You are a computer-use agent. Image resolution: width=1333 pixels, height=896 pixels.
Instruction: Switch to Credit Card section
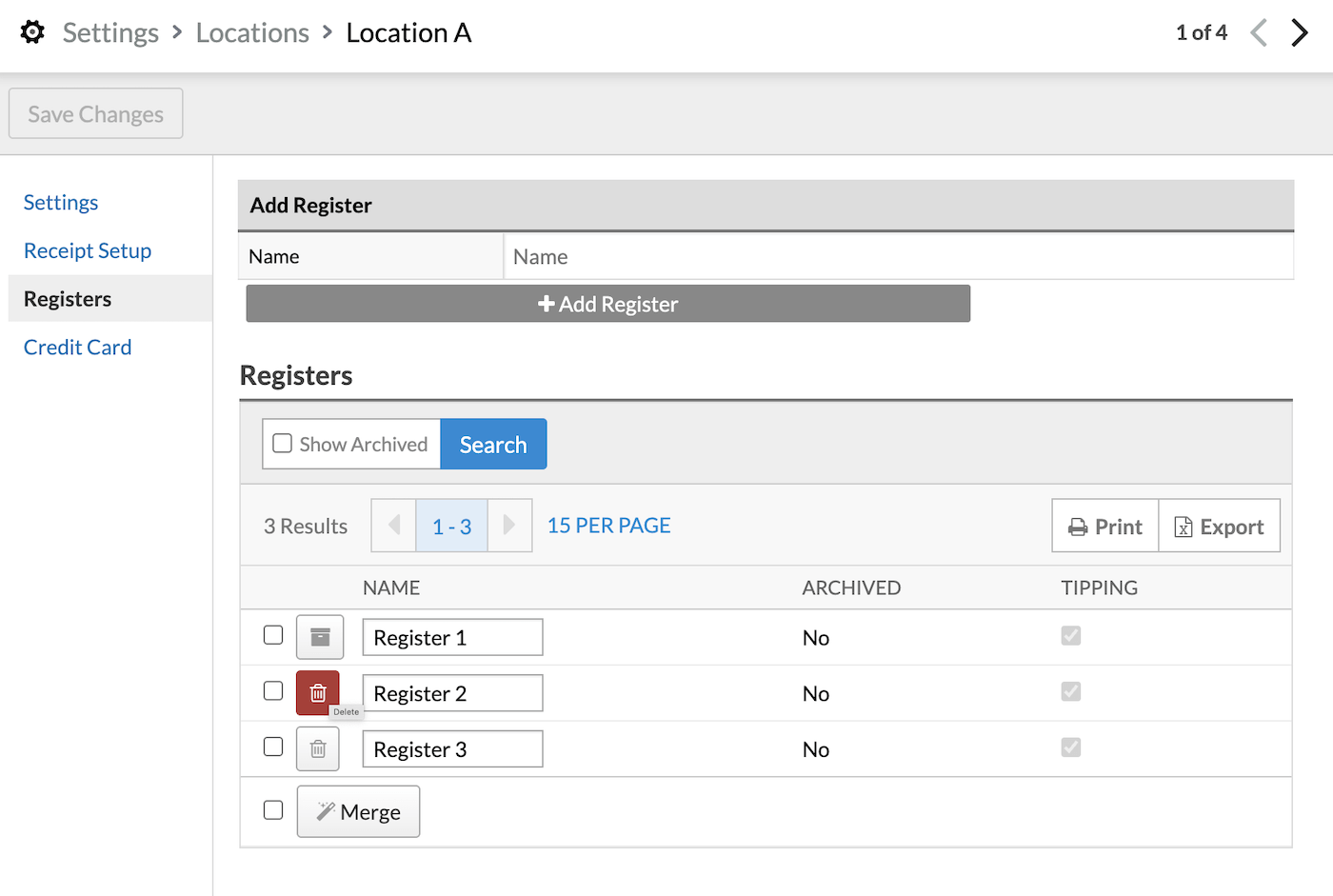click(77, 348)
